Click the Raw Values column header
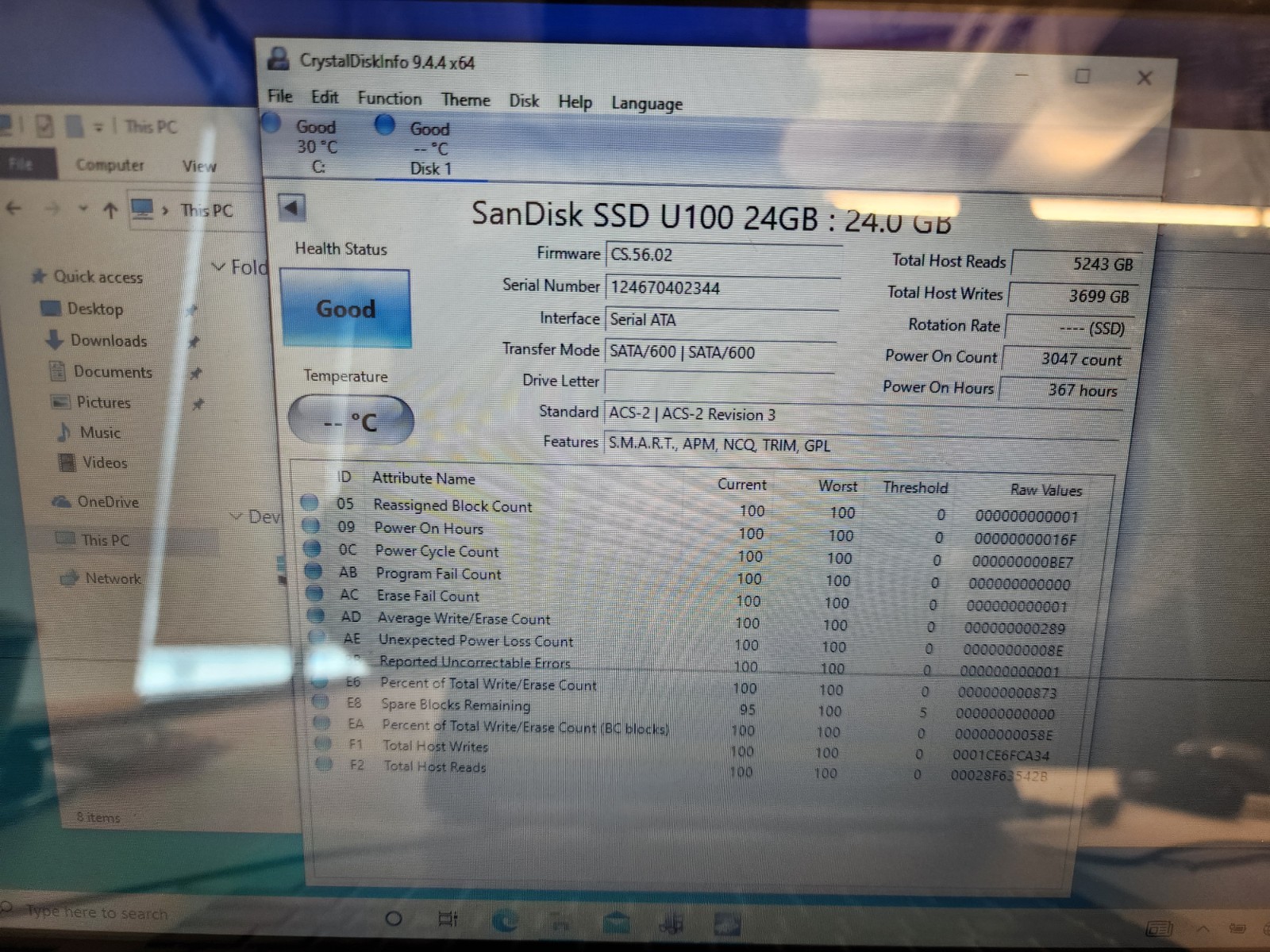 1045,490
